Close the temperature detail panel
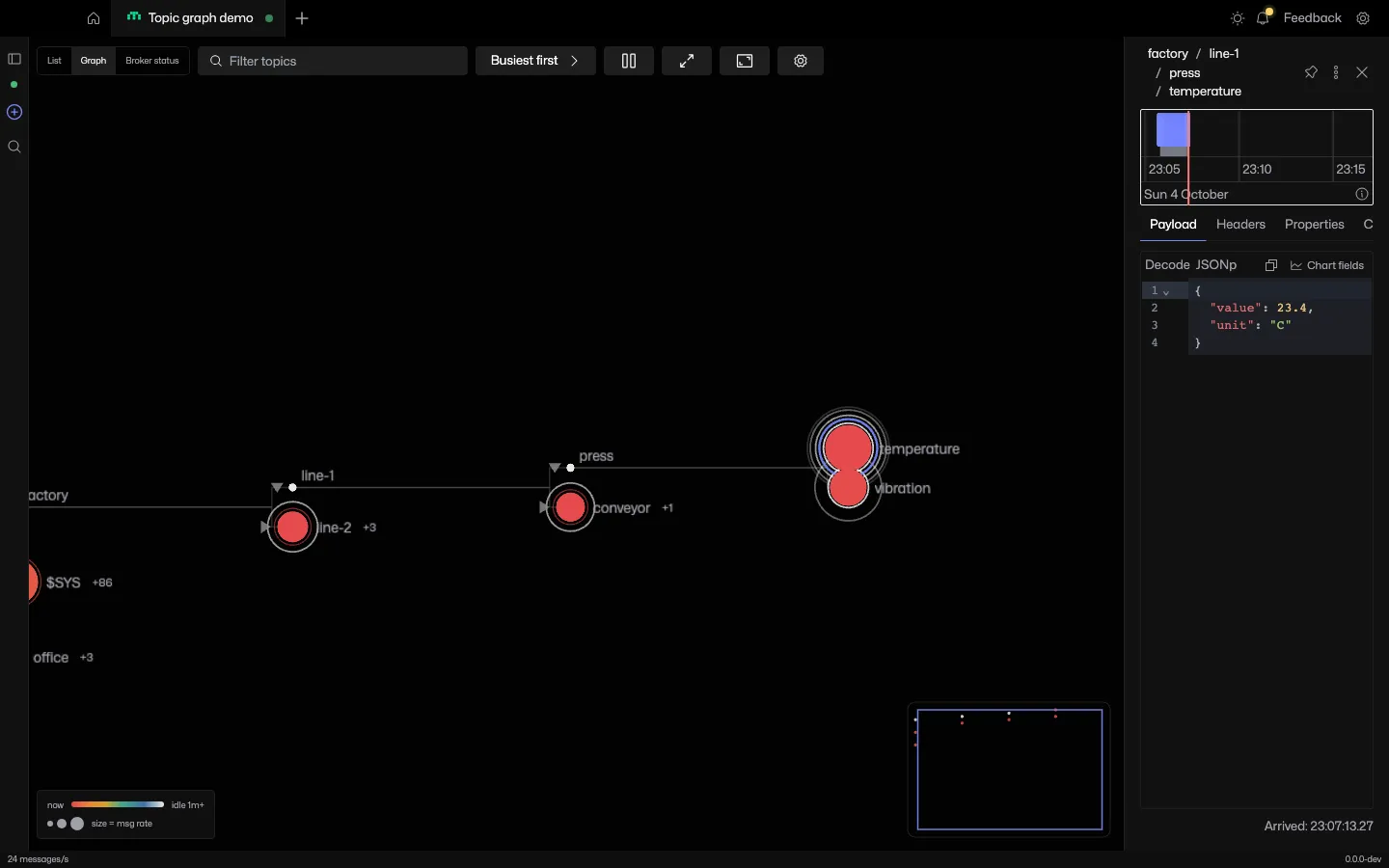1389x868 pixels. [x=1362, y=72]
